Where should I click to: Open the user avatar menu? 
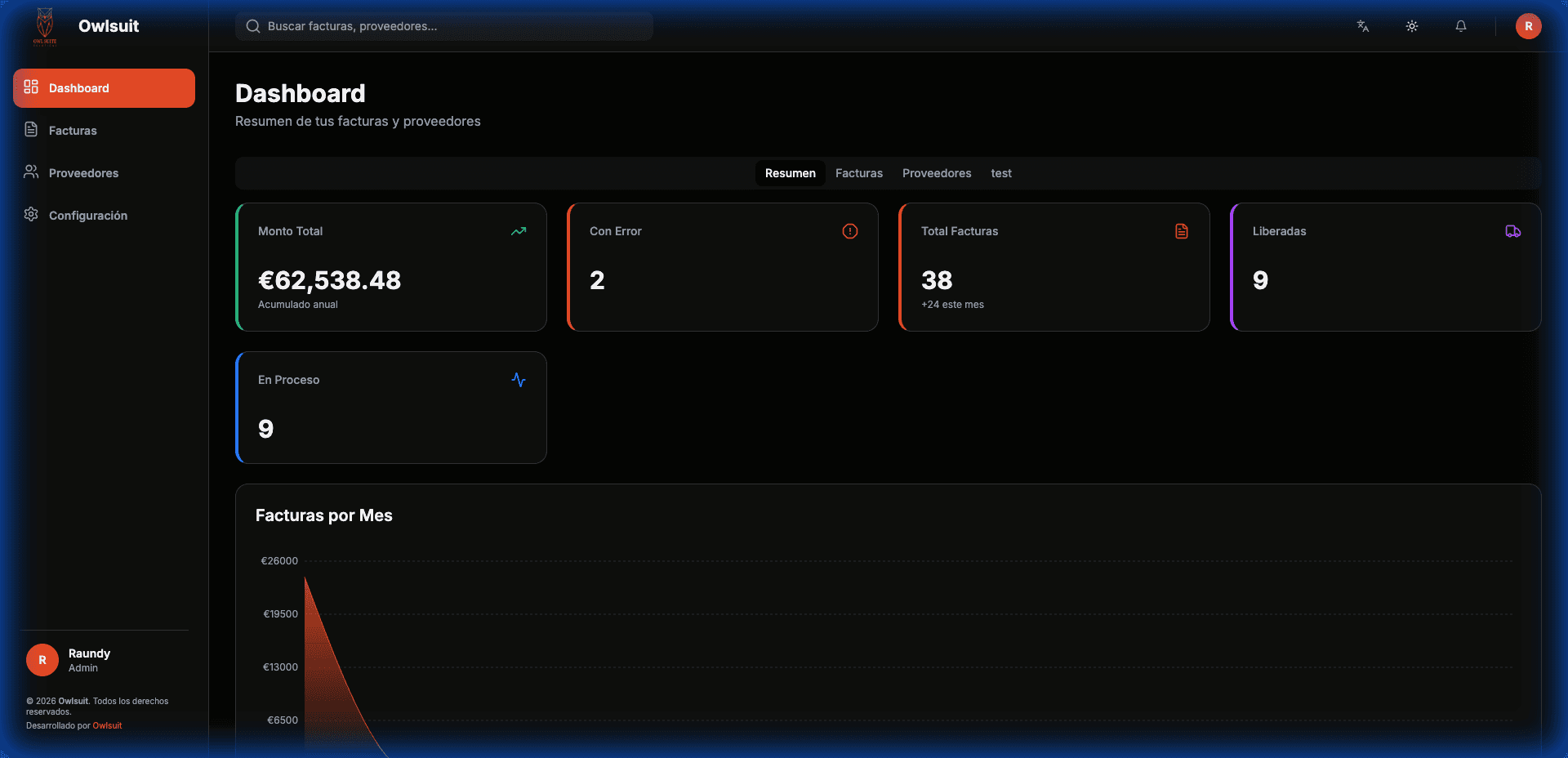[1529, 26]
